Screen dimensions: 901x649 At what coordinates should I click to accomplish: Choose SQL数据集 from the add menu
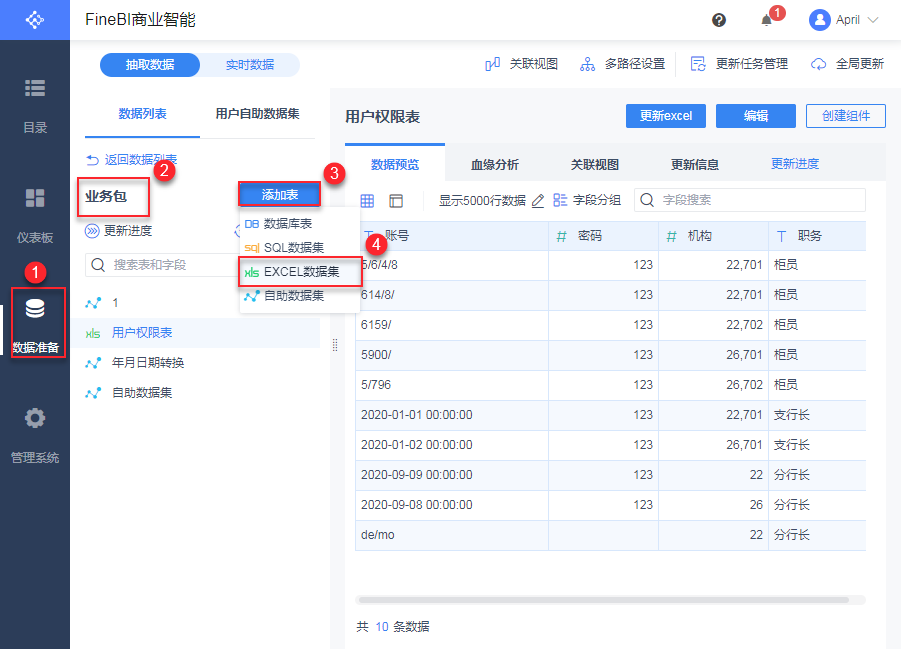point(293,247)
